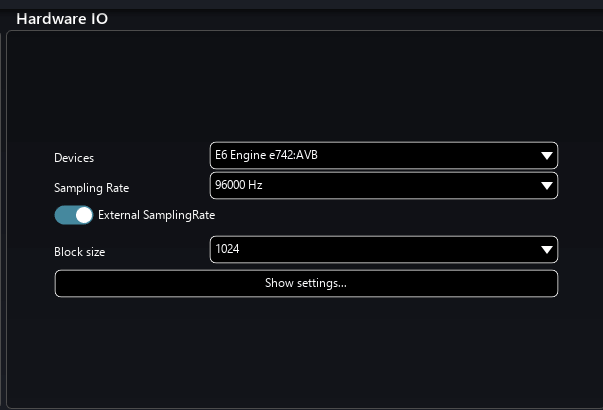The height and width of the screenshot is (410, 603).
Task: Click the 1024 value text
Action: (x=228, y=250)
